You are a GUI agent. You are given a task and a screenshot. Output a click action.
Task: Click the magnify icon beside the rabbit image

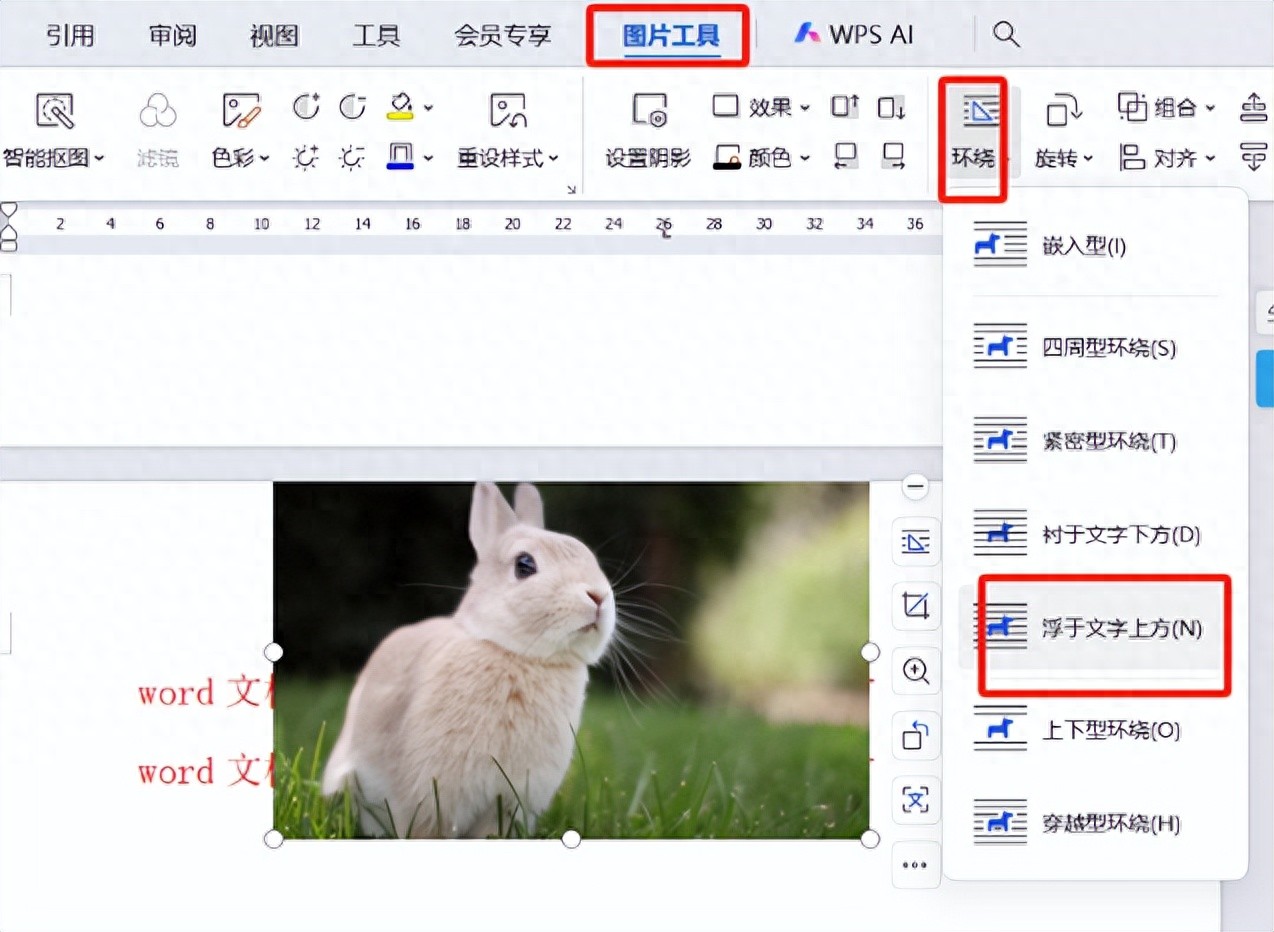coord(916,670)
